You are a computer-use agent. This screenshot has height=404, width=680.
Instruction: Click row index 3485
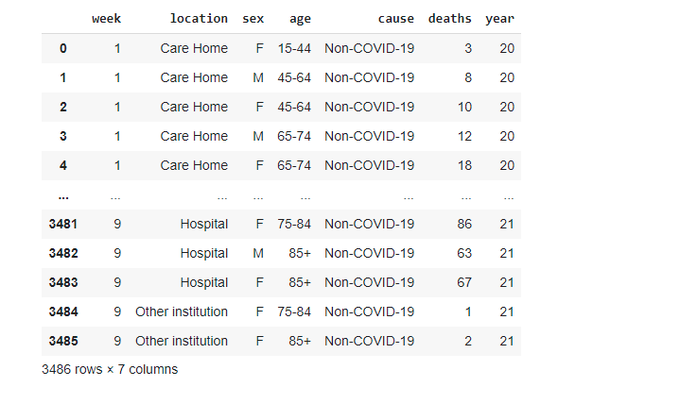[63, 341]
